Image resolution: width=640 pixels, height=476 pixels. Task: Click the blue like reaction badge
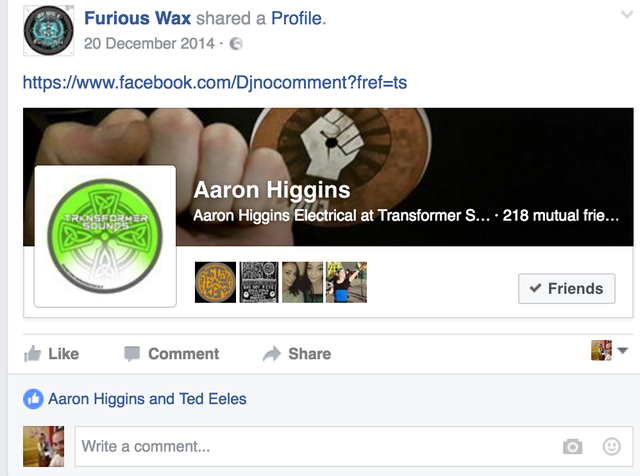click(x=33, y=399)
